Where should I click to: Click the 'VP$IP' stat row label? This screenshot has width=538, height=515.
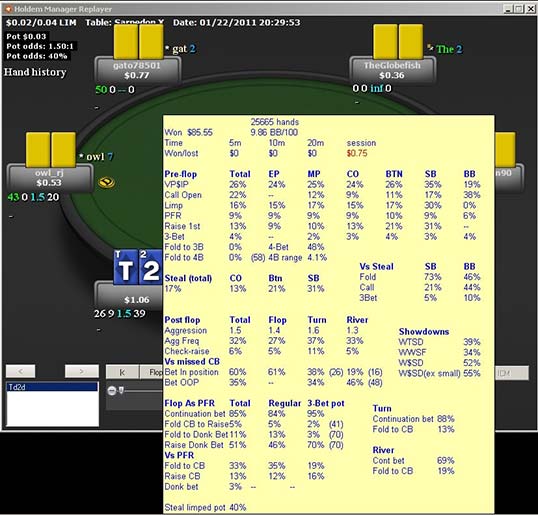(x=176, y=184)
